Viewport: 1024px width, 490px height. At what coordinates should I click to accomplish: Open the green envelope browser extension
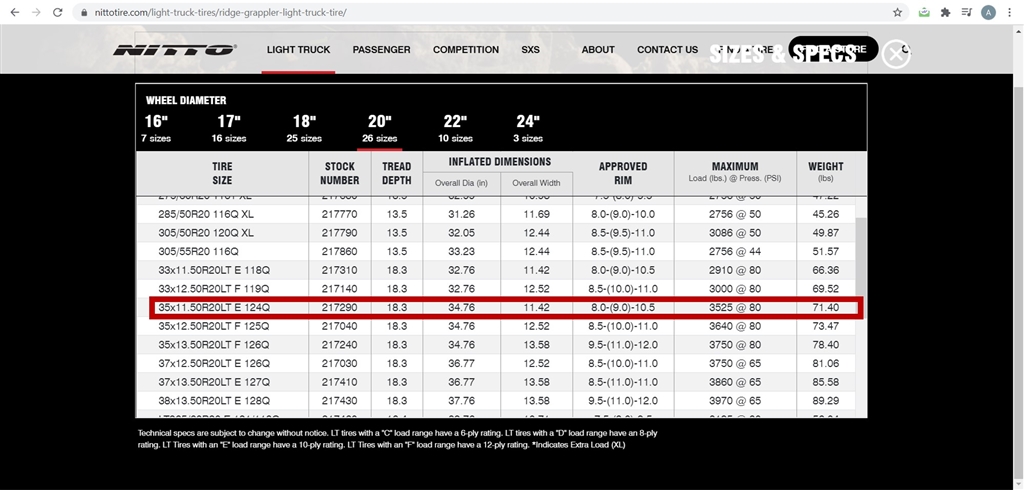923,12
